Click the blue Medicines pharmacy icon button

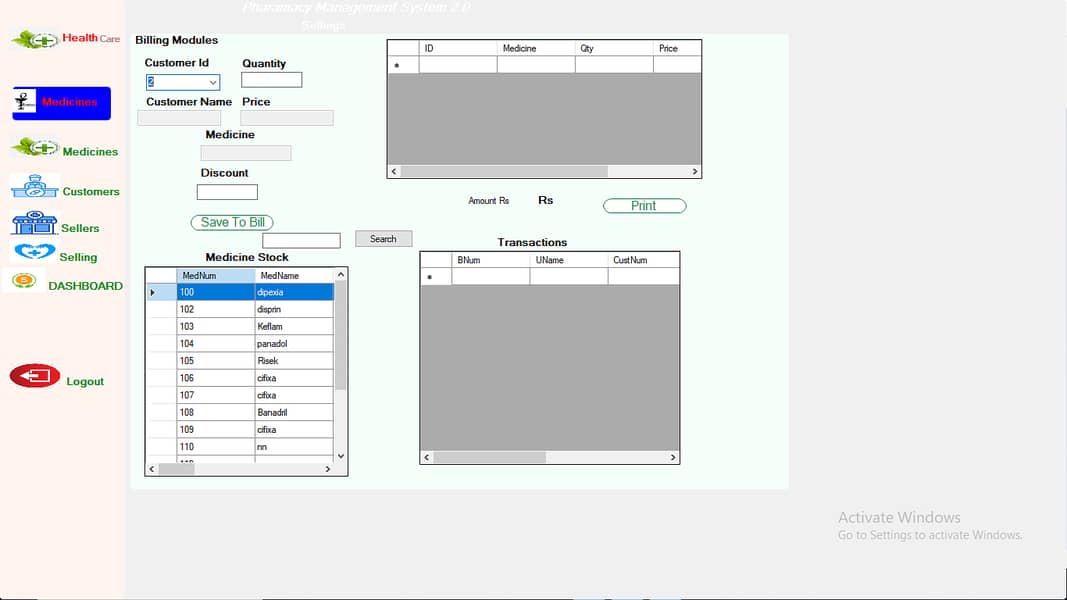(26, 102)
